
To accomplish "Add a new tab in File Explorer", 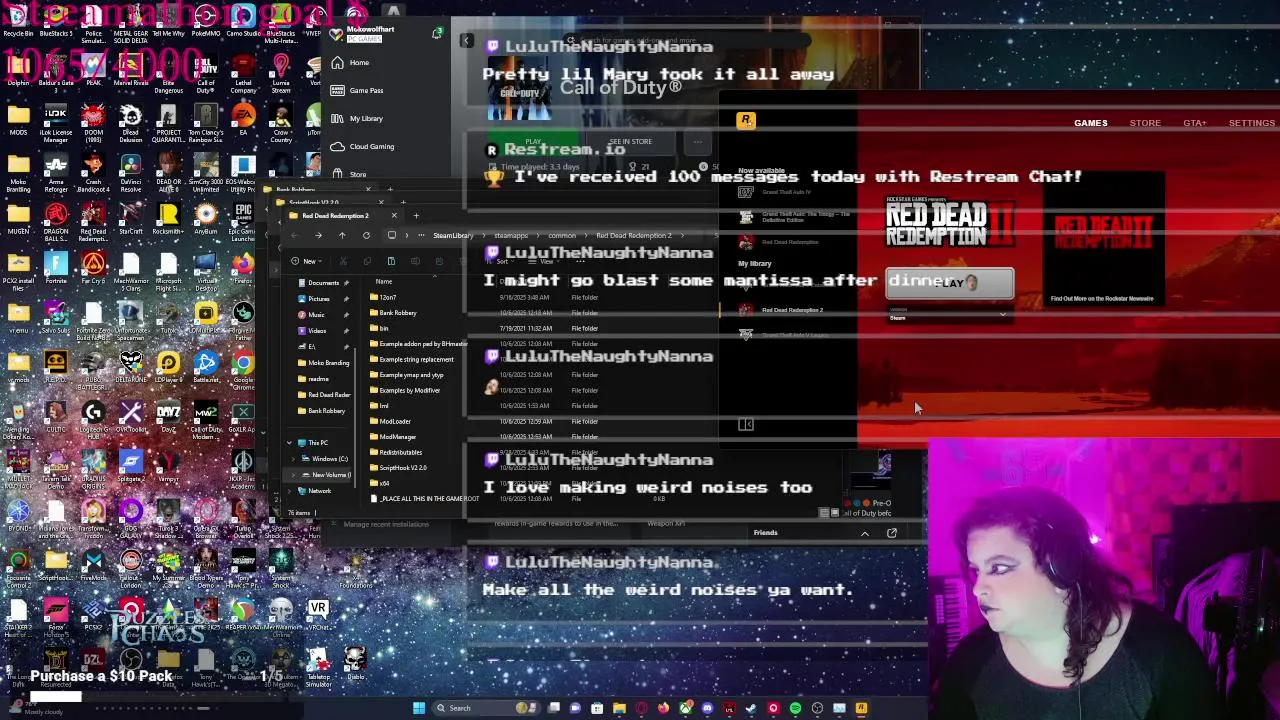I will point(416,216).
